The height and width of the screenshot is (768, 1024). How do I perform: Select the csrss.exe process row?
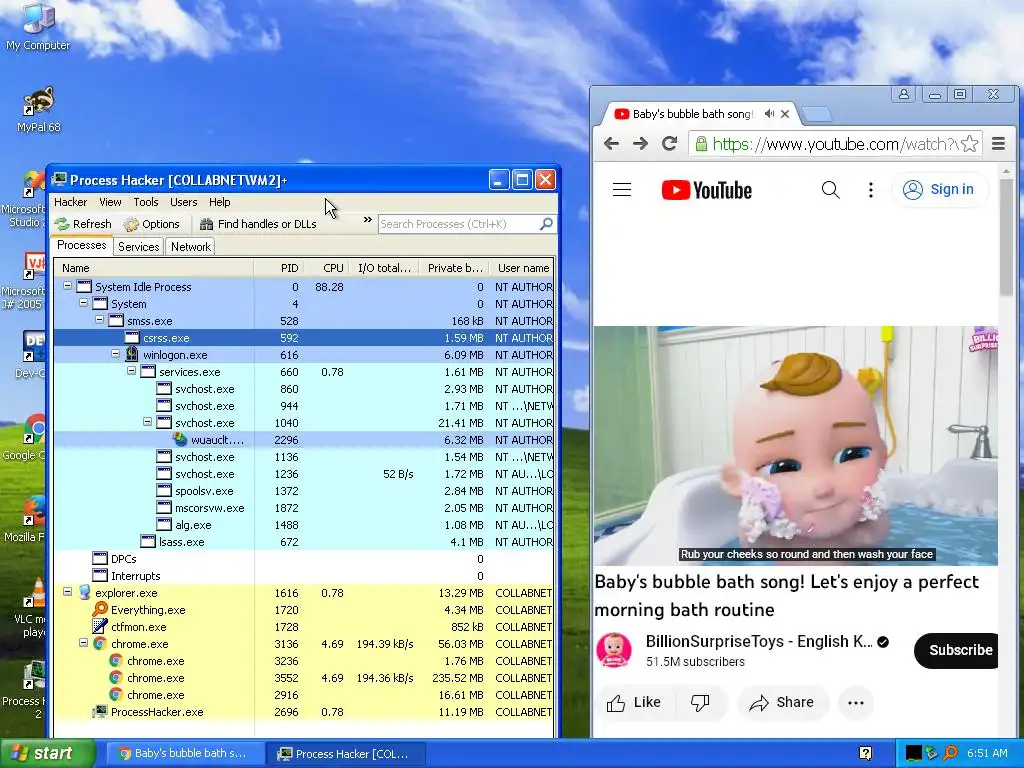click(304, 338)
